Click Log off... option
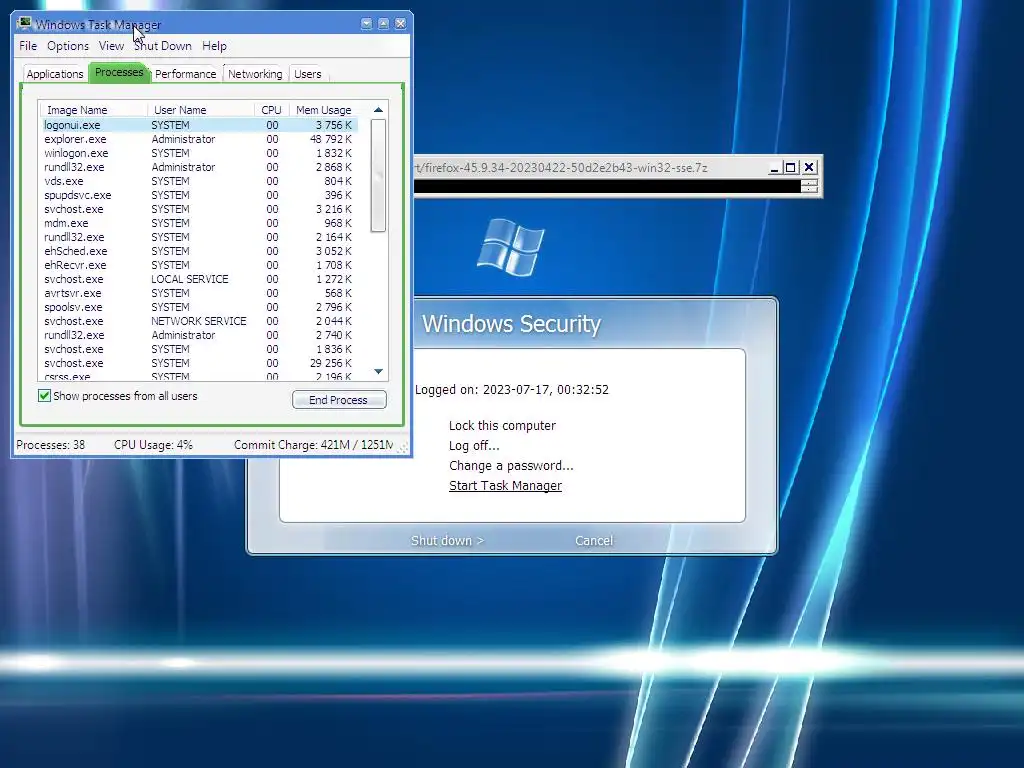1024x768 pixels. [x=474, y=445]
